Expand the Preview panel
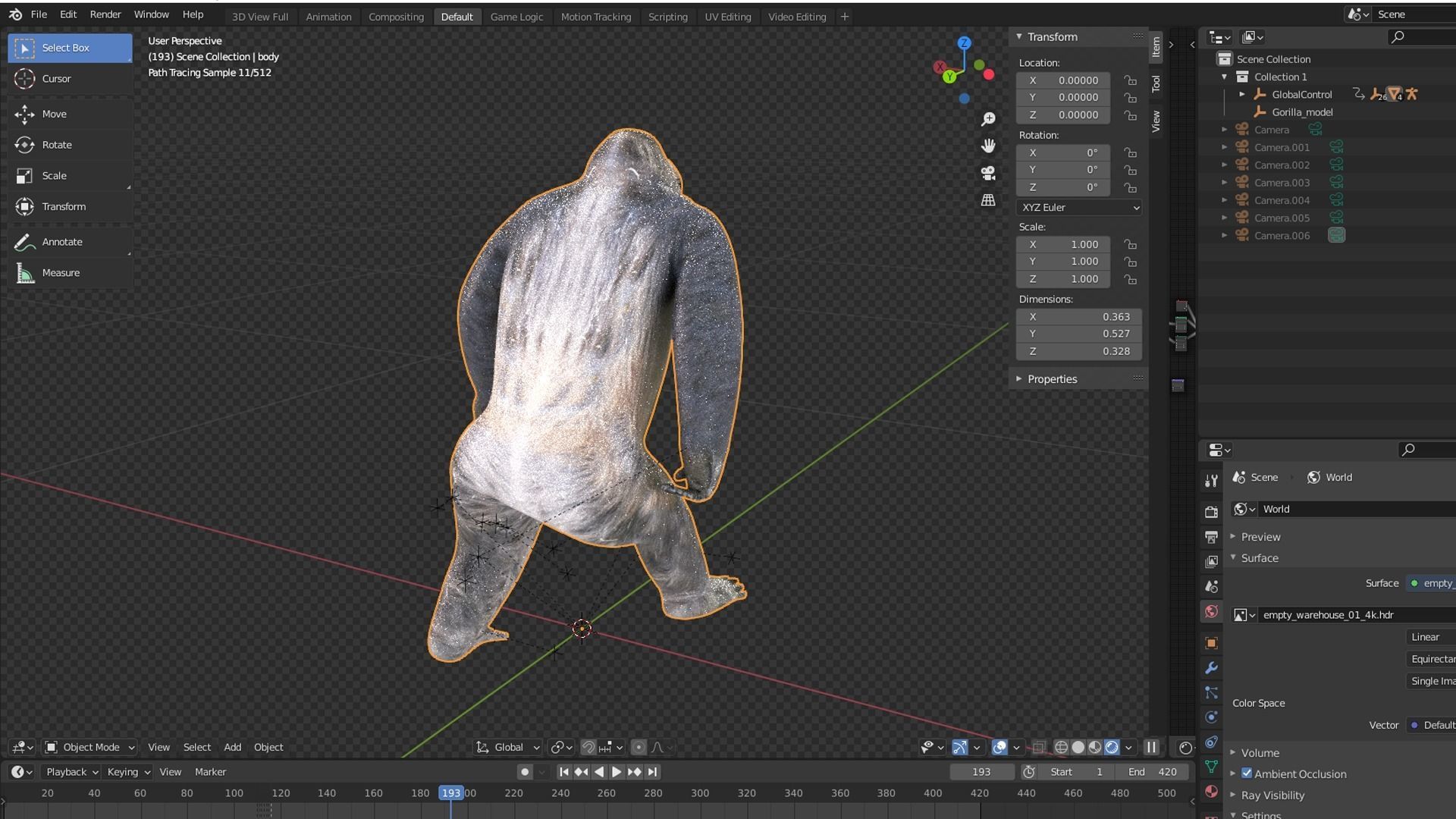Viewport: 1456px width, 819px height. click(x=1233, y=537)
